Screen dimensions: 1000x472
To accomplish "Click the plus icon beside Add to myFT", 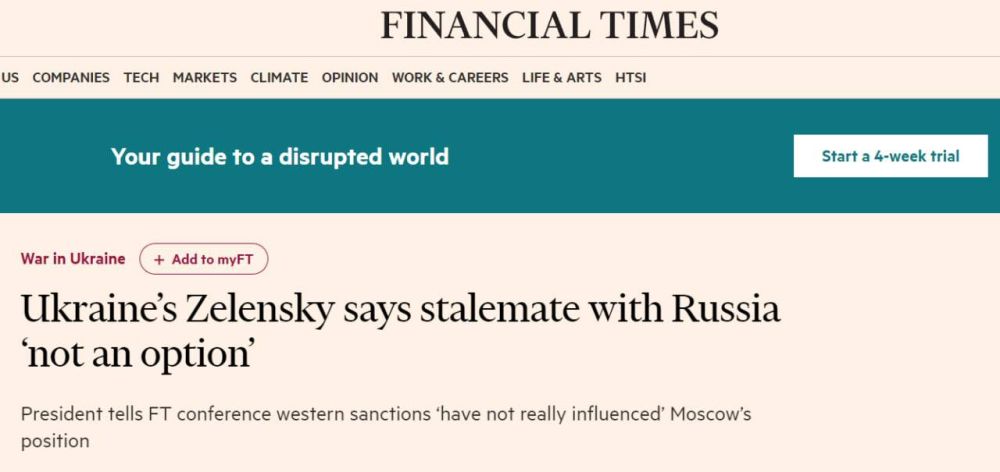I will pos(159,259).
